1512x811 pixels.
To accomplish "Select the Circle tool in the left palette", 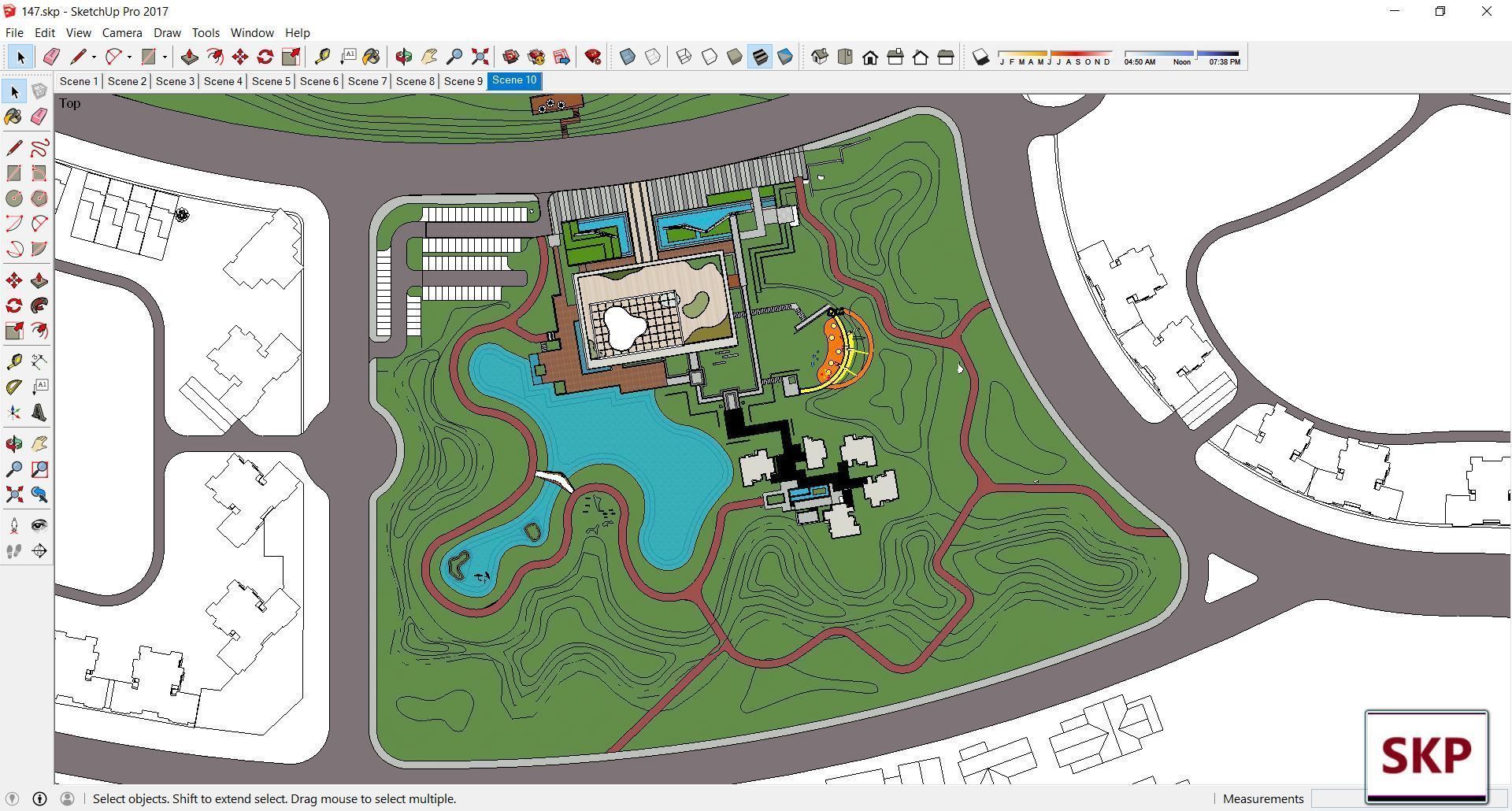I will coord(14,198).
